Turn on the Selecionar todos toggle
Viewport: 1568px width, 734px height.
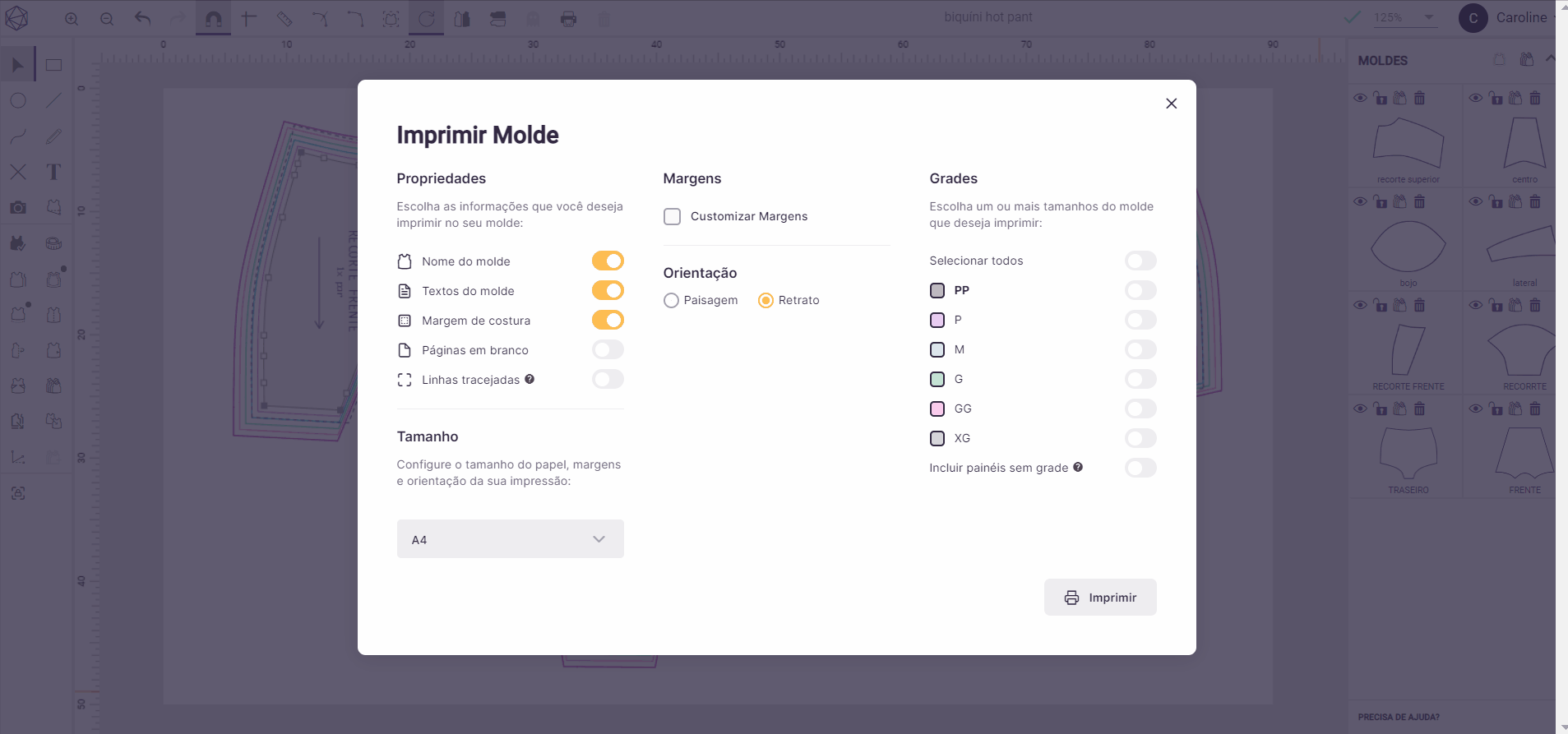pyautogui.click(x=1140, y=261)
